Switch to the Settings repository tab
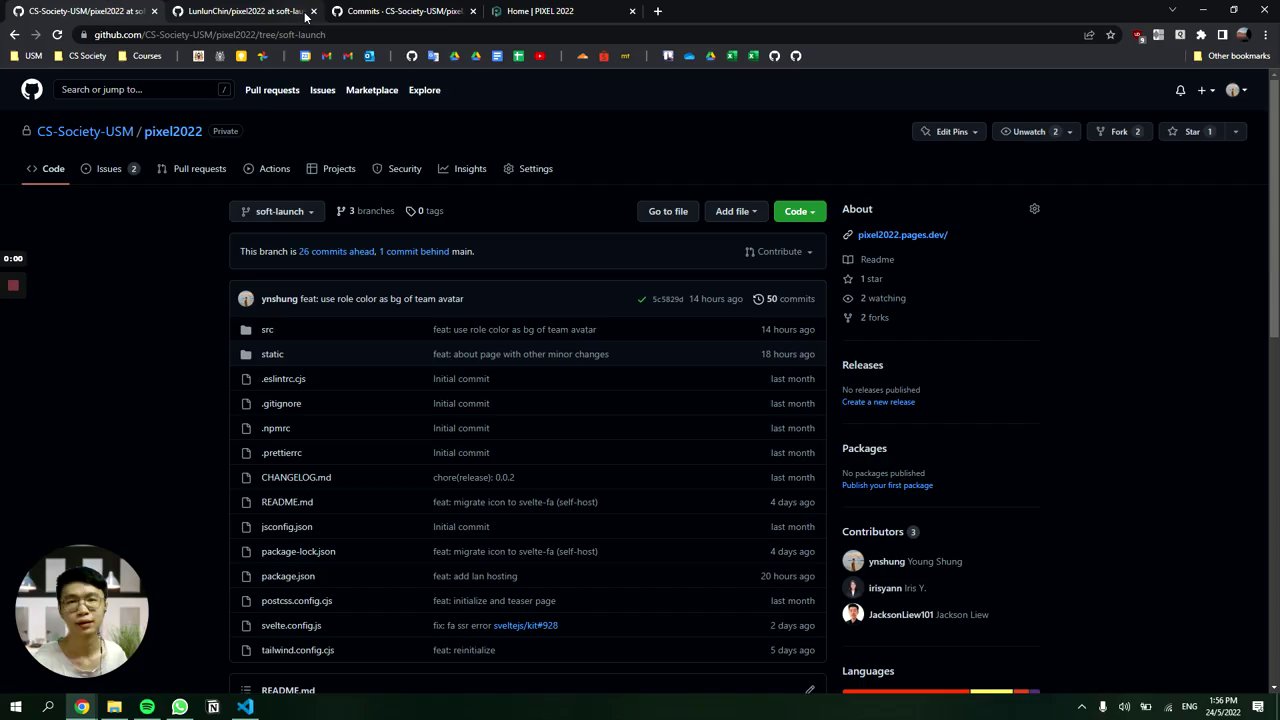This screenshot has height=720, width=1280. pos(528,169)
